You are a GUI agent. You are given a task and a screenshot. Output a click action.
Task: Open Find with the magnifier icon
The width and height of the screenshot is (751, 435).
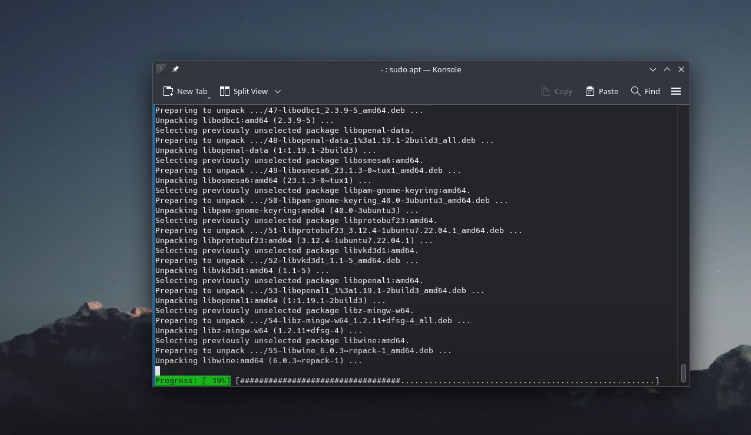click(x=645, y=91)
